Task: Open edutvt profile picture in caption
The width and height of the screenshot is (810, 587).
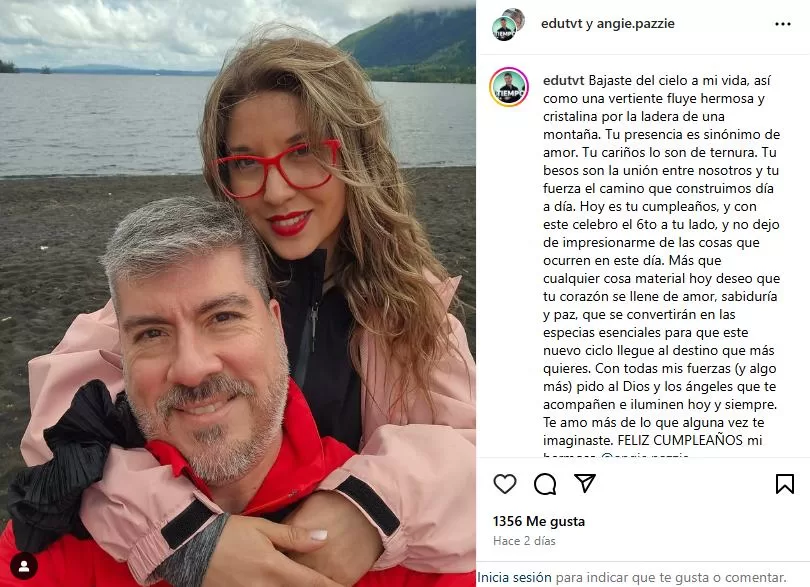Action: (509, 87)
